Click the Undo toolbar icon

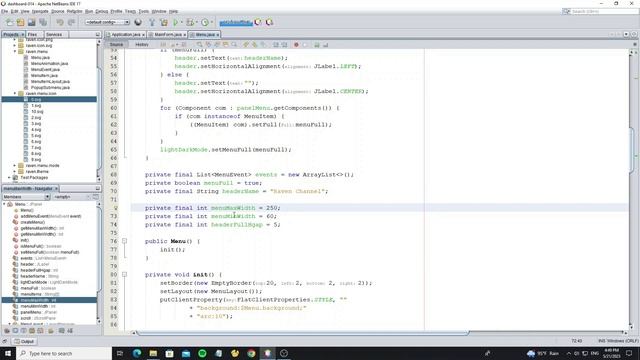coord(60,22)
